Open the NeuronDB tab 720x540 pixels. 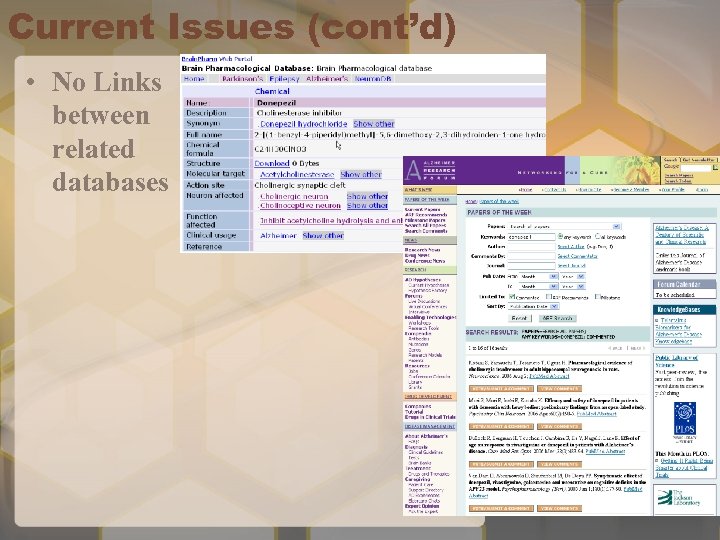tap(373, 79)
